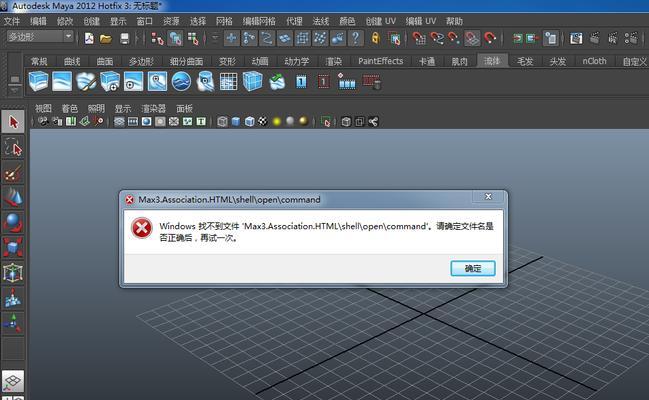Screen dimensions: 649x400
Task: Click the viewport wireframe cube icon
Action: coord(222,121)
